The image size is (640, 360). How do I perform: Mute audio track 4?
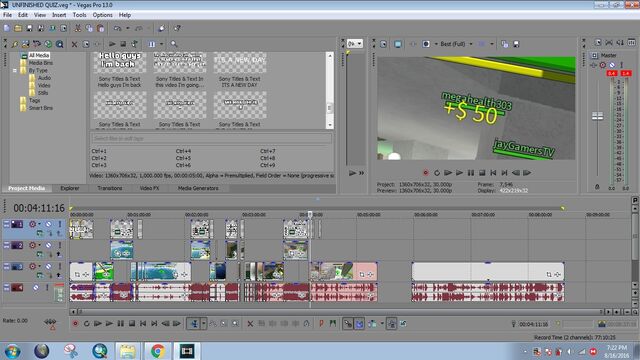[36, 288]
